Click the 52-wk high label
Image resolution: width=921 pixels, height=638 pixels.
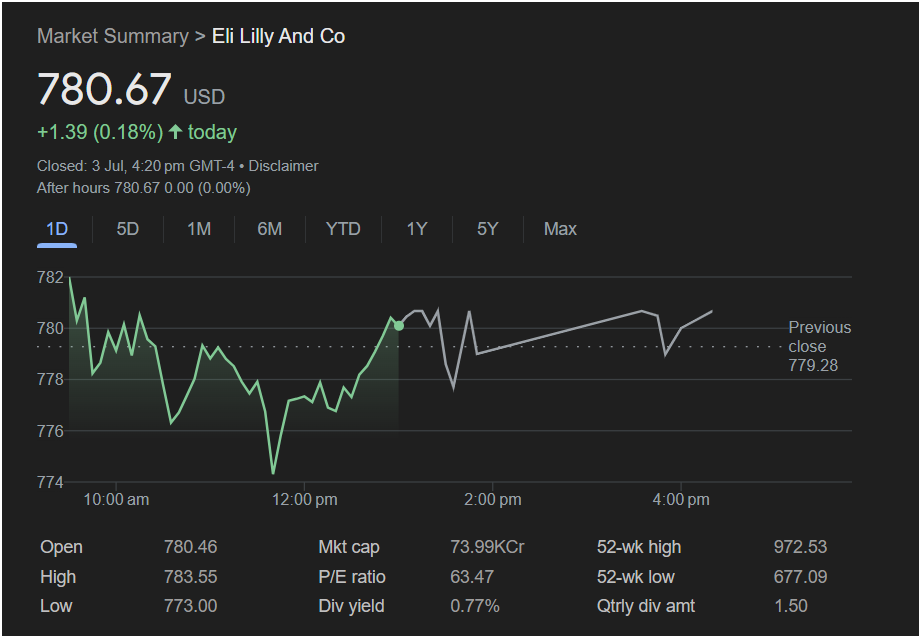[638, 547]
